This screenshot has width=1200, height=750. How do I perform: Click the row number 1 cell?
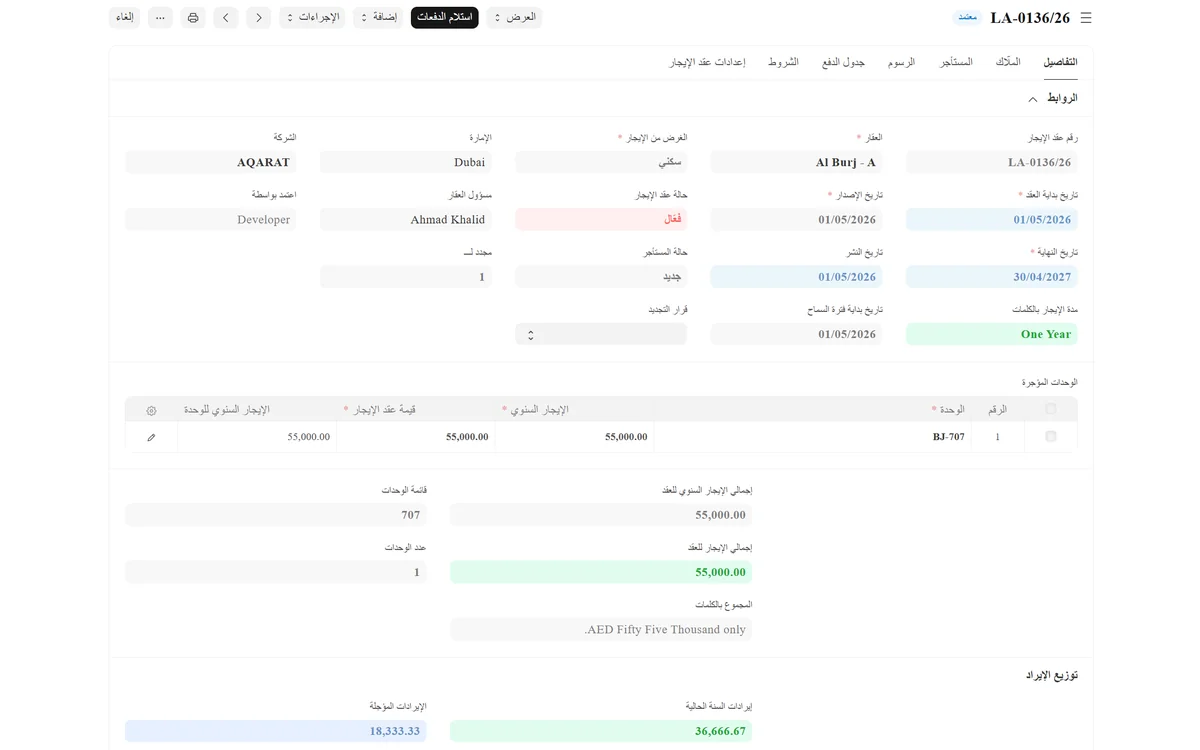(997, 437)
